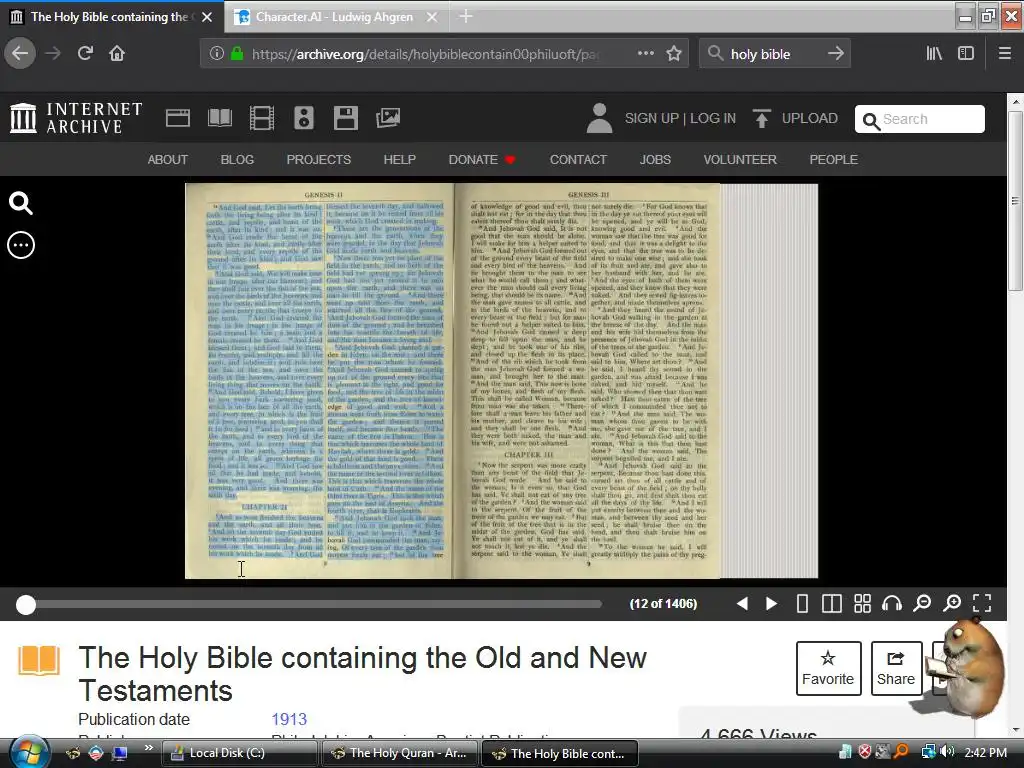This screenshot has width=1024, height=768.
Task: Click the right page of Genesis III
Action: click(588, 381)
